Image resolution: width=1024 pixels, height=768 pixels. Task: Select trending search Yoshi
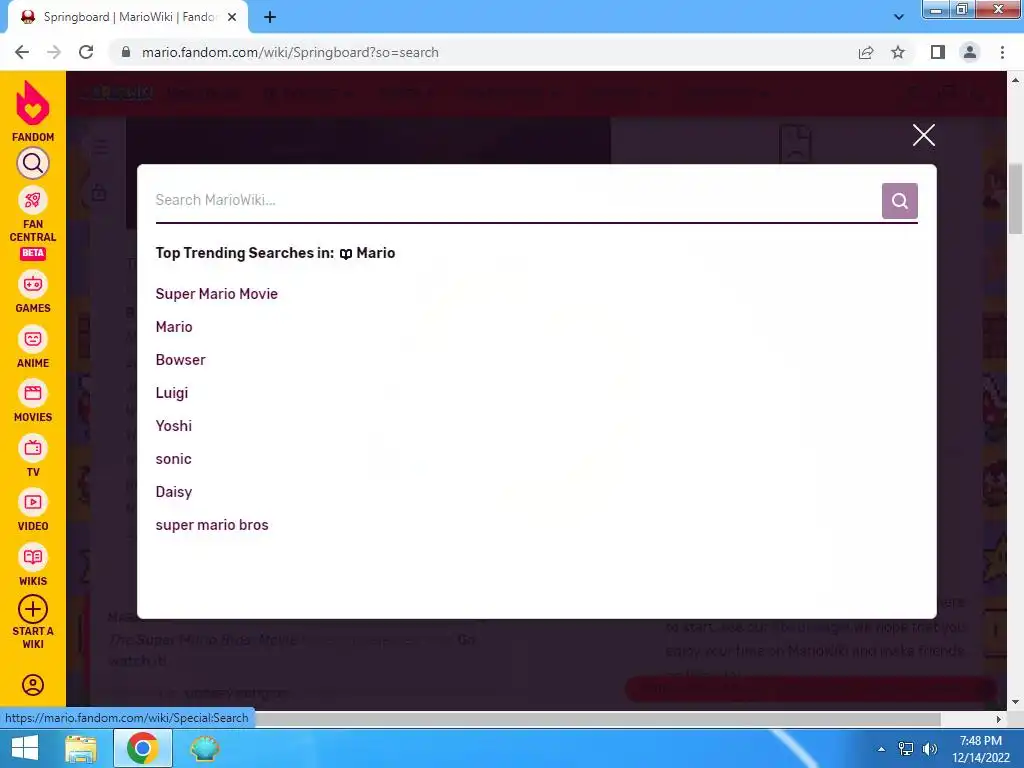174,426
